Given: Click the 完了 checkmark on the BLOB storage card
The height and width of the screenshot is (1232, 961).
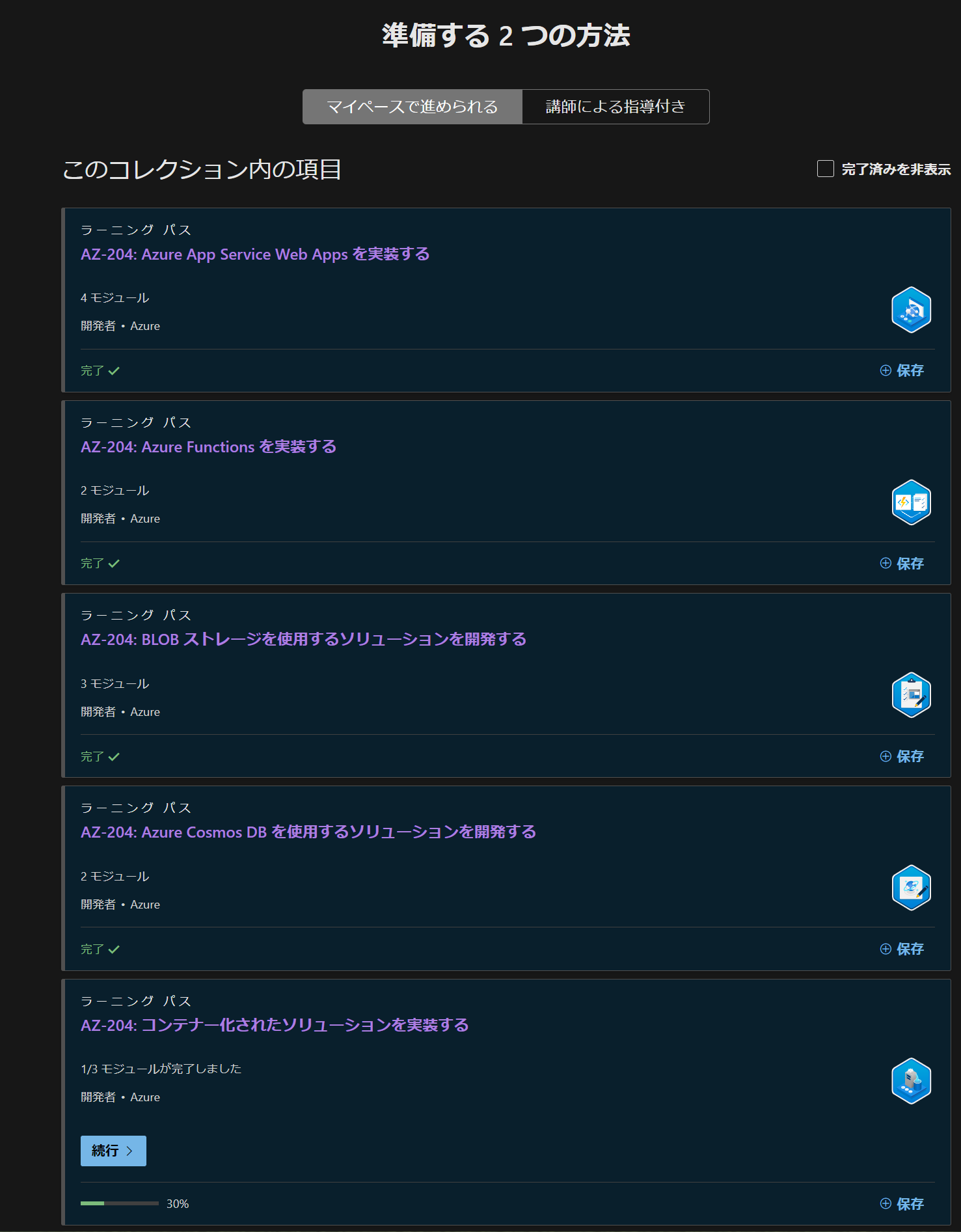Looking at the screenshot, I should tap(114, 757).
